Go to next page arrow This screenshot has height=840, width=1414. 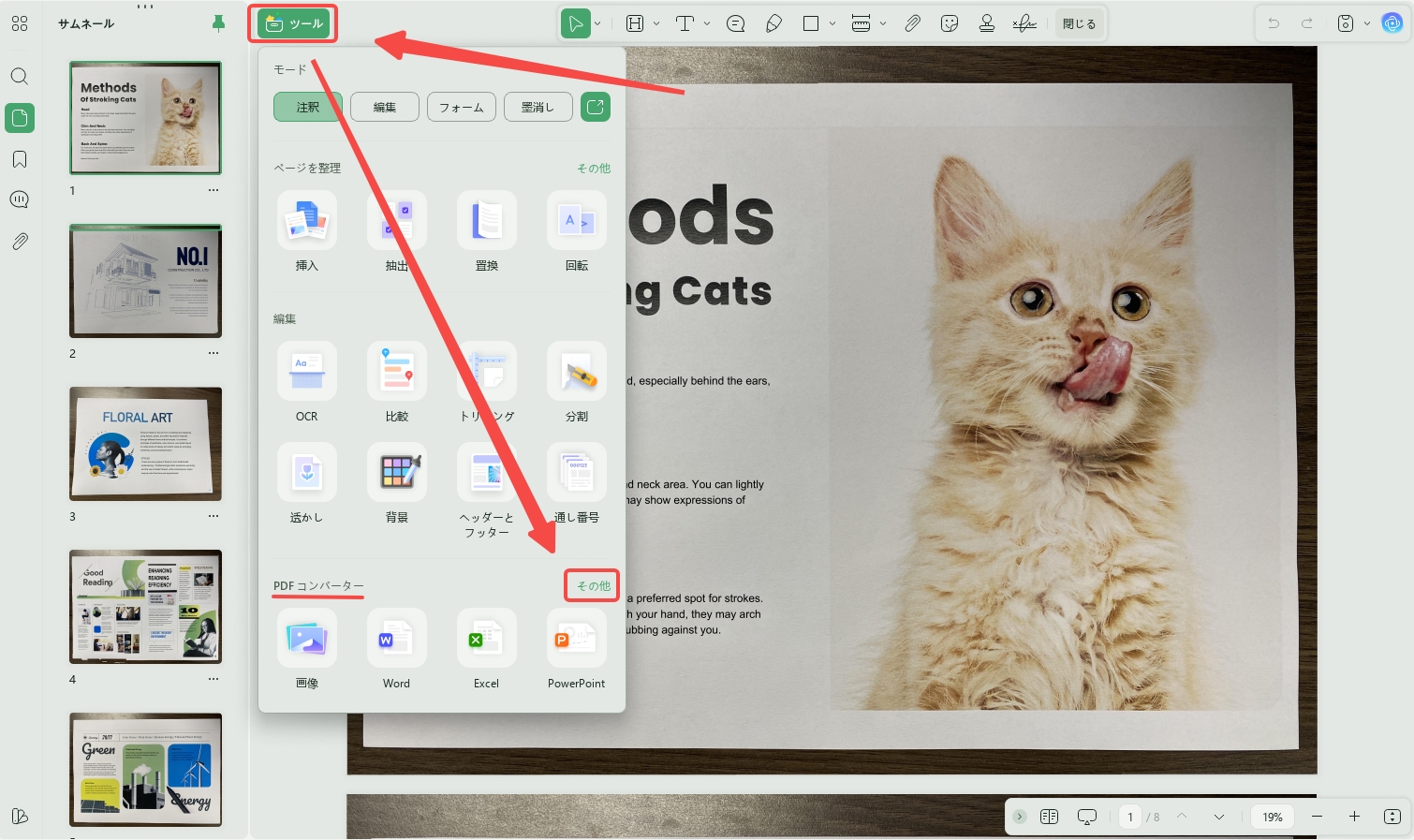click(x=1219, y=817)
